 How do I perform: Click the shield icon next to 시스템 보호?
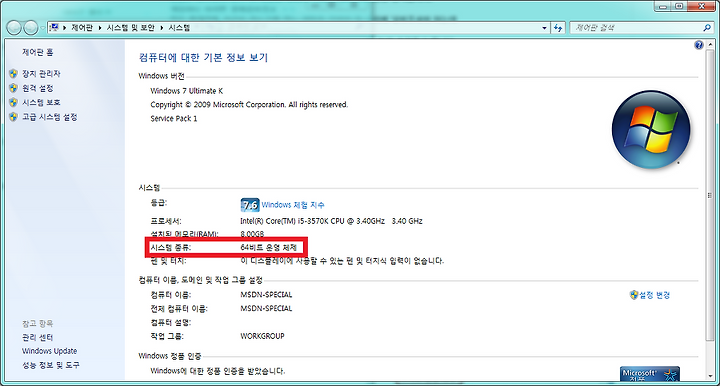(x=13, y=102)
